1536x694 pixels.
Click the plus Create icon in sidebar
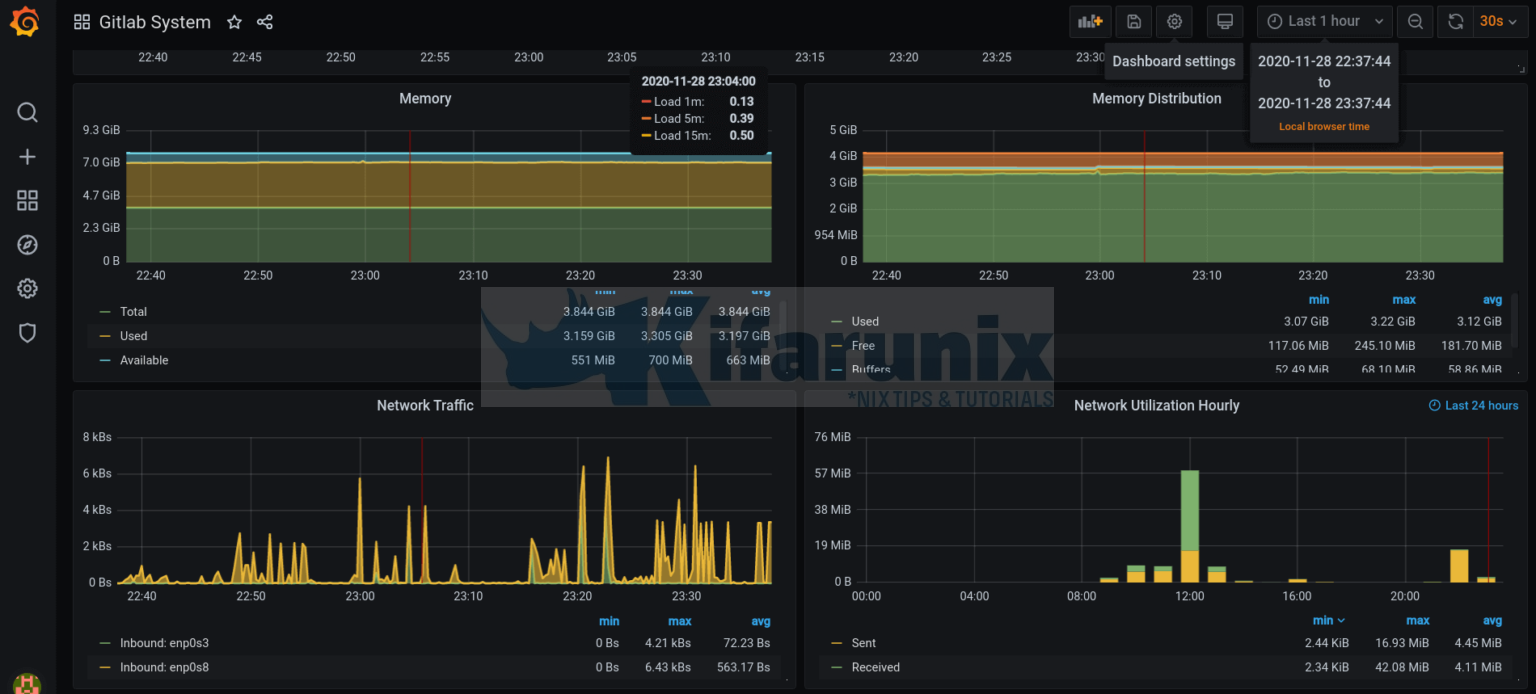27,157
